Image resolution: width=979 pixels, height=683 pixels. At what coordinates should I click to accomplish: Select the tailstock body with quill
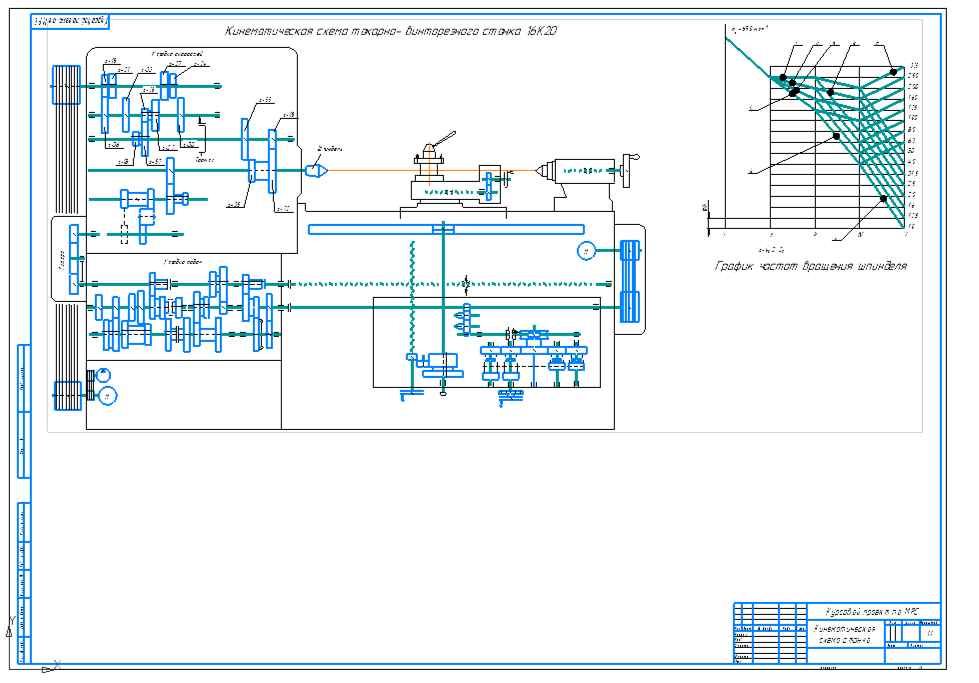point(575,171)
